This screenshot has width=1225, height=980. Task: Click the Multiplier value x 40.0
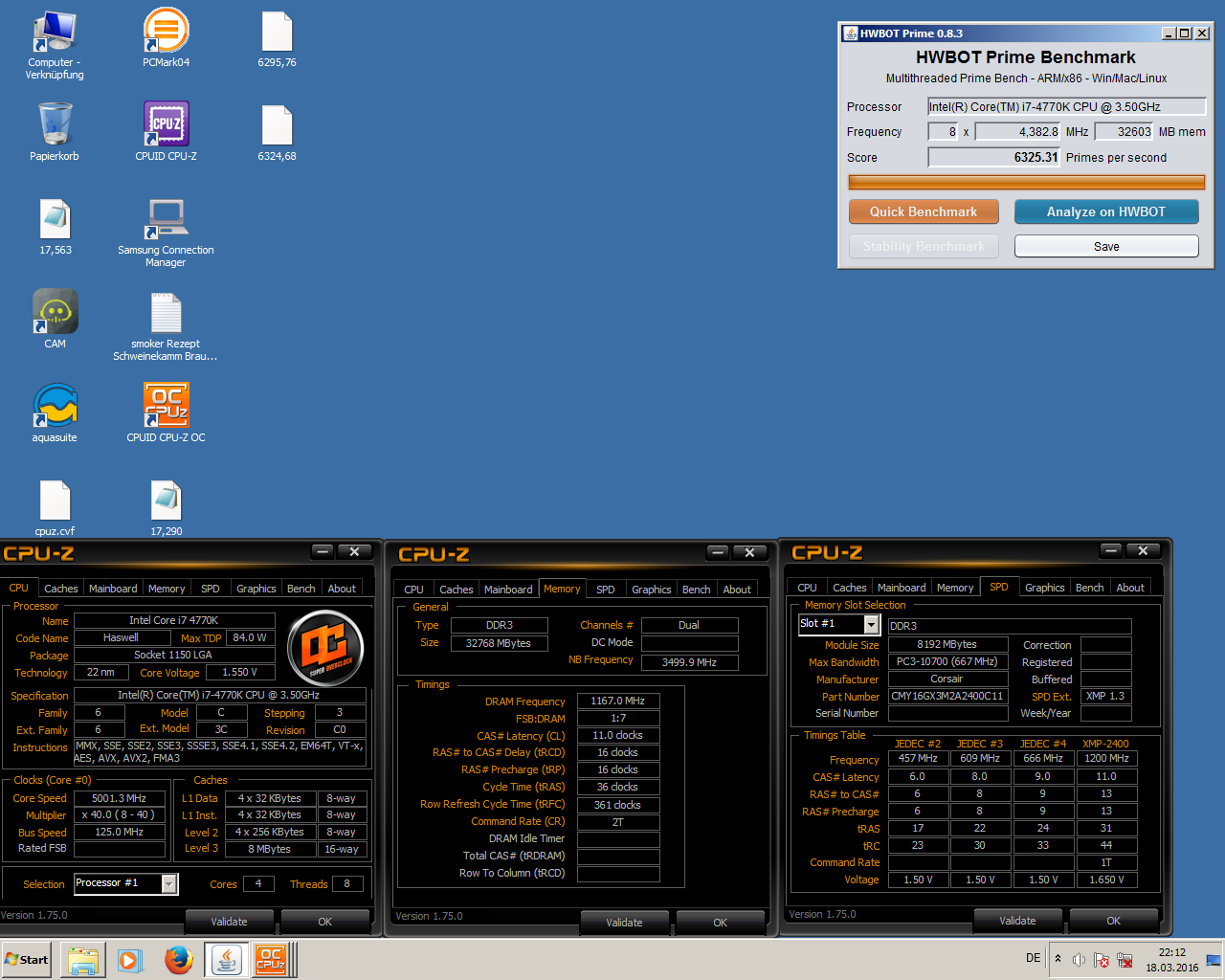(x=119, y=815)
